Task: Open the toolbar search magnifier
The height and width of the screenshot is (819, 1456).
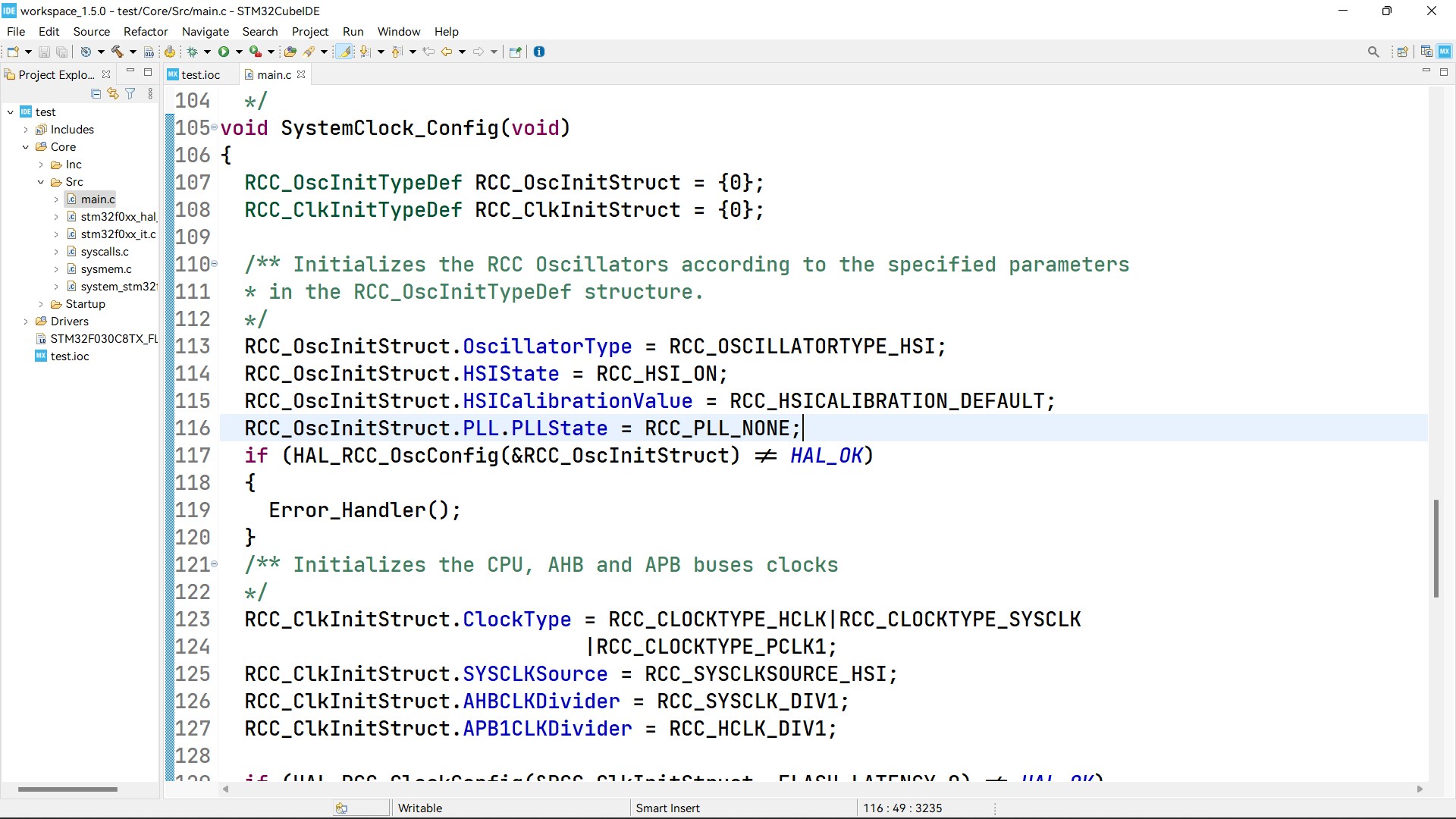Action: pyautogui.click(x=1373, y=52)
